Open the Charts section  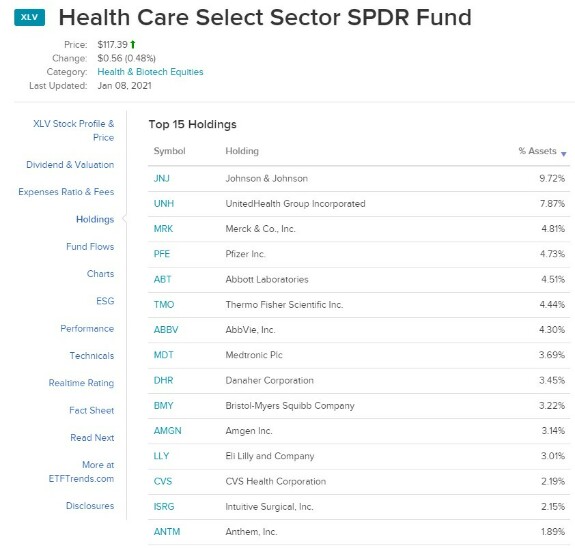coord(100,274)
